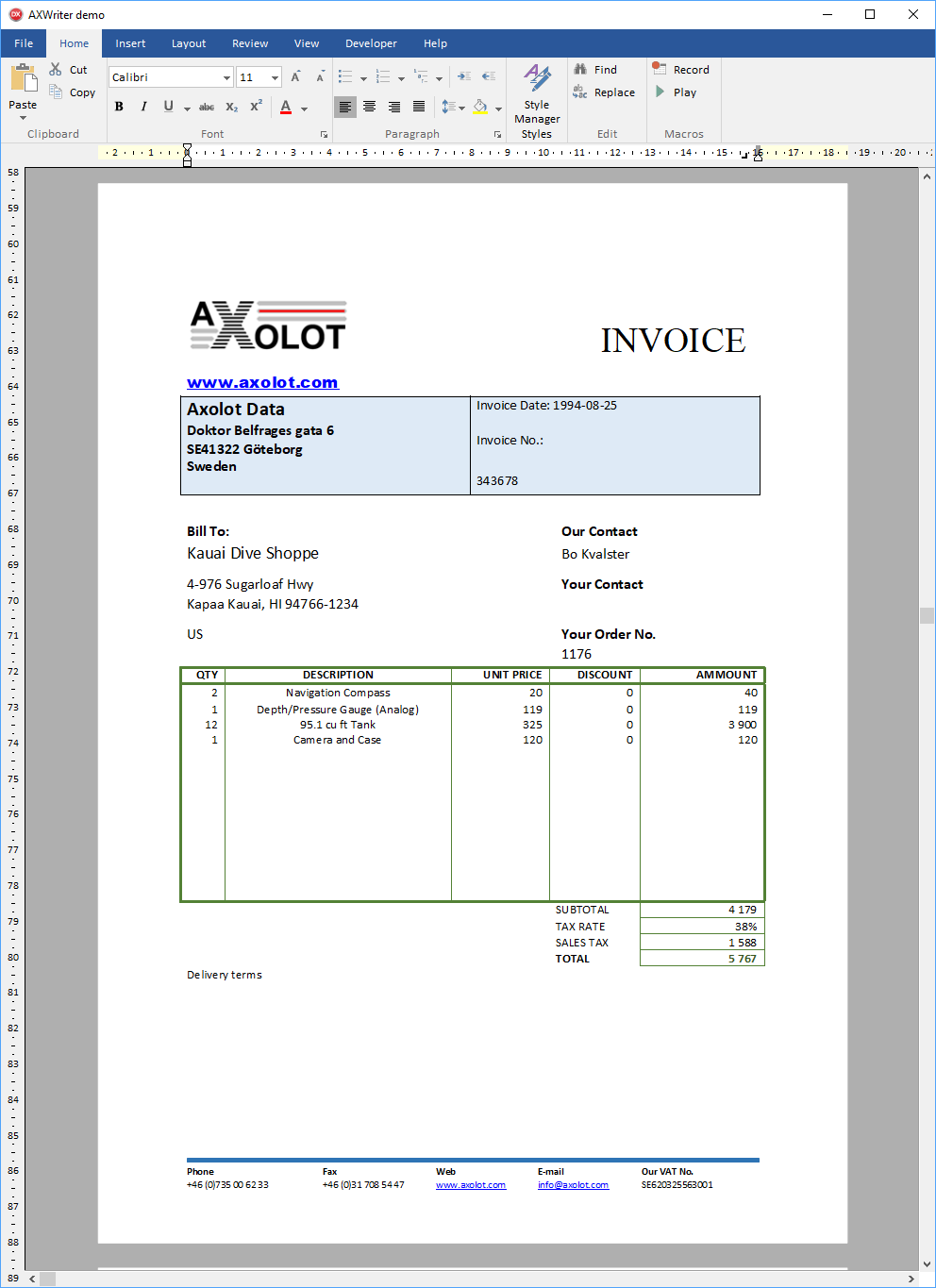Viewport: 936px width, 1288px height.
Task: Toggle Underline formatting
Action: pyautogui.click(x=168, y=107)
